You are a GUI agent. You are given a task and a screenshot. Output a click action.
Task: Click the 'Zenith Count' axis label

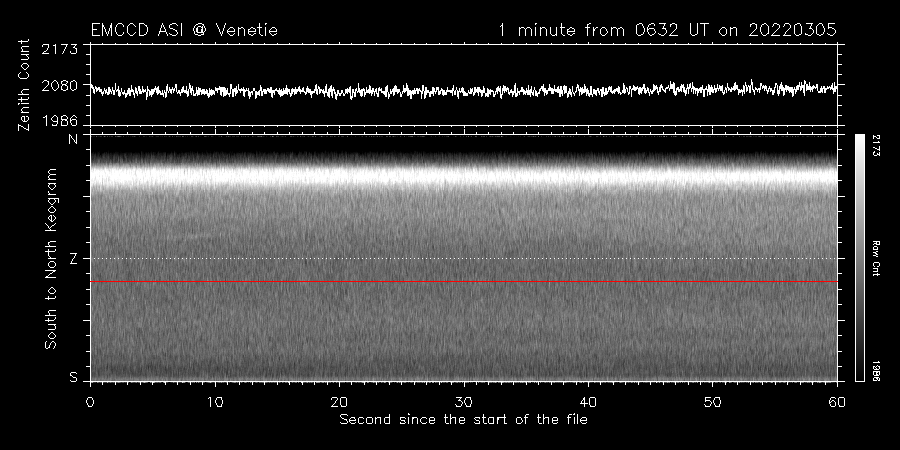click(24, 85)
